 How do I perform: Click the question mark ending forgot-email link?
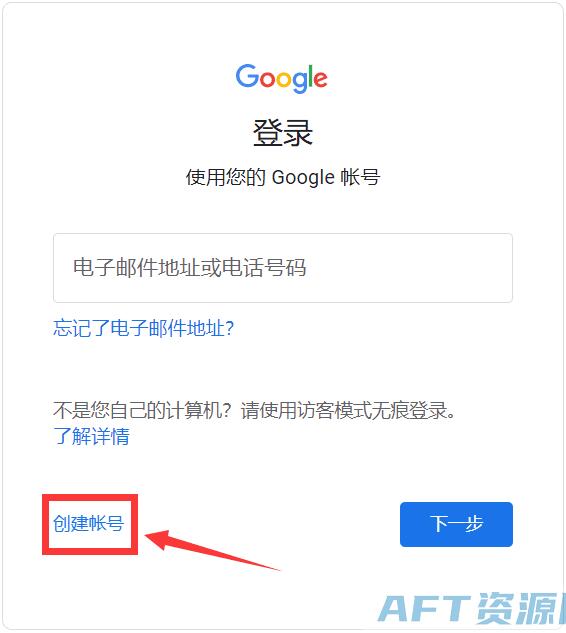point(229,328)
